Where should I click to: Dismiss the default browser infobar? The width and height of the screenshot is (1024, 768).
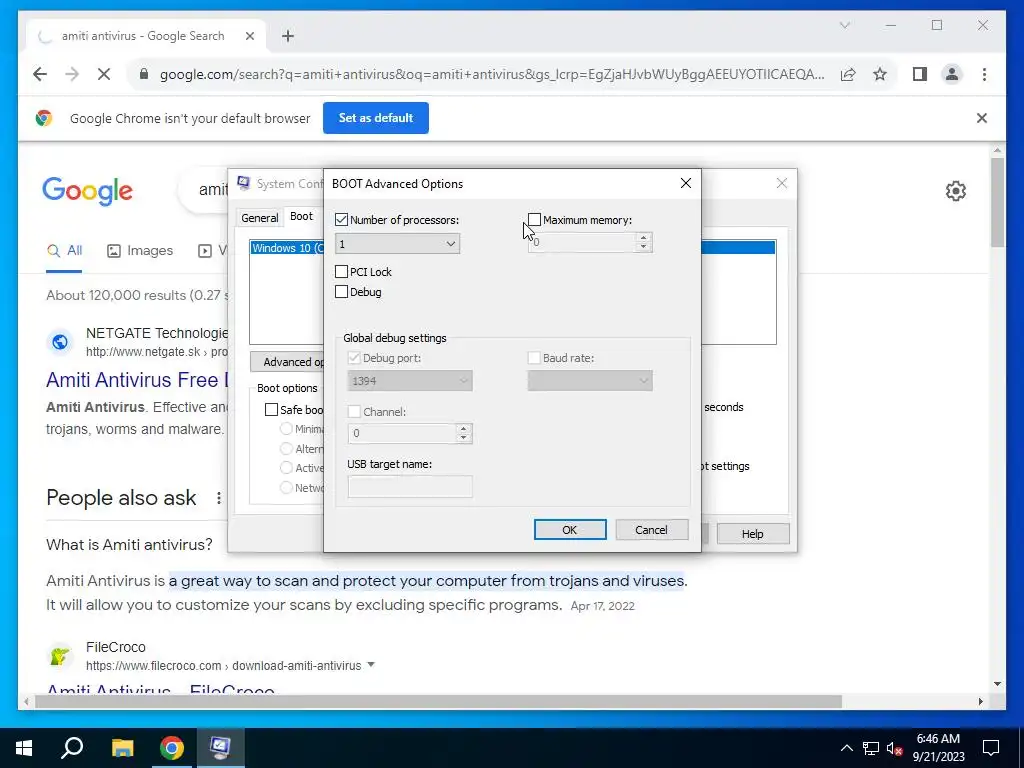[x=982, y=118]
